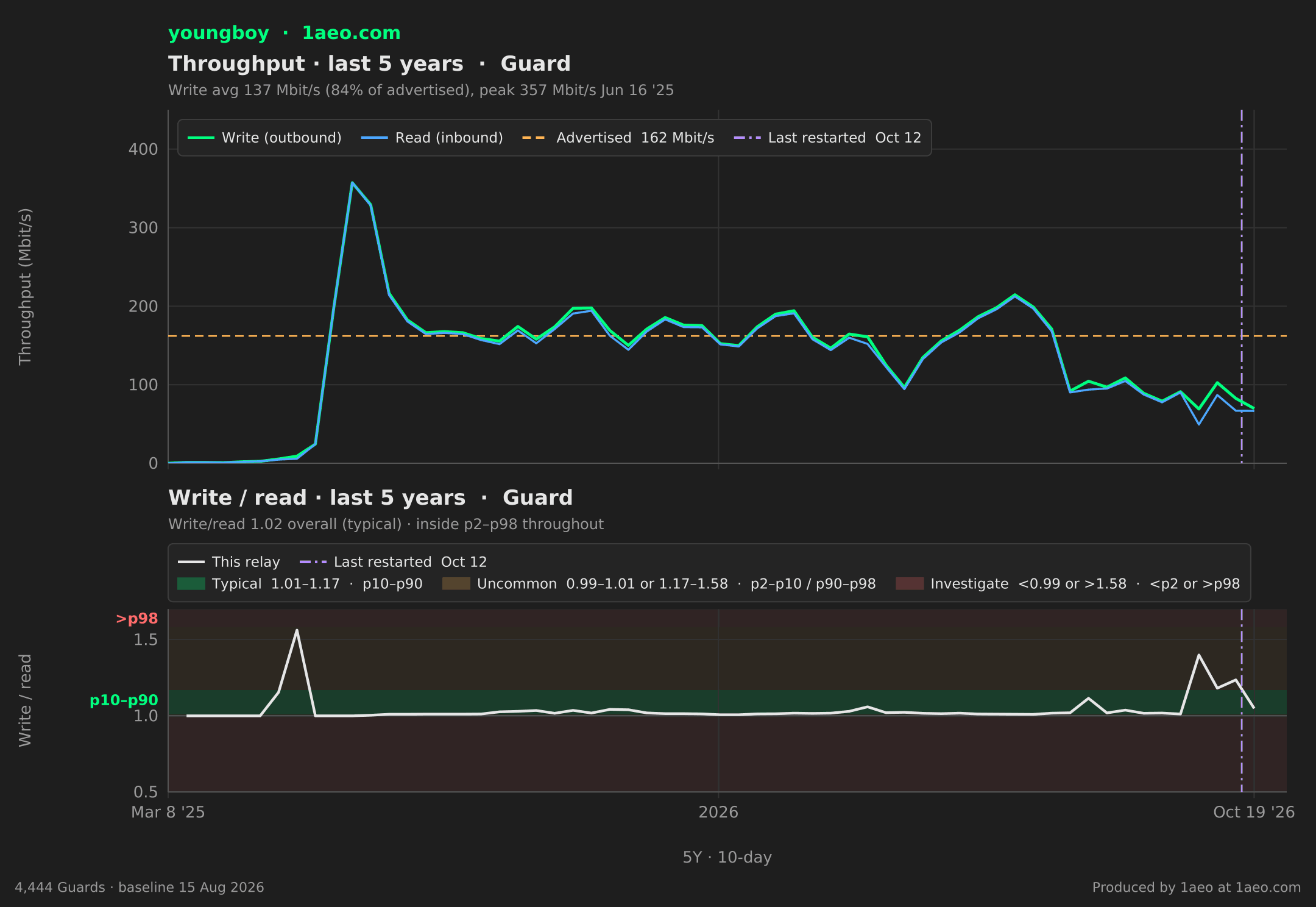
Task: Click the '5Y · 10-day' range label
Action: 727,858
